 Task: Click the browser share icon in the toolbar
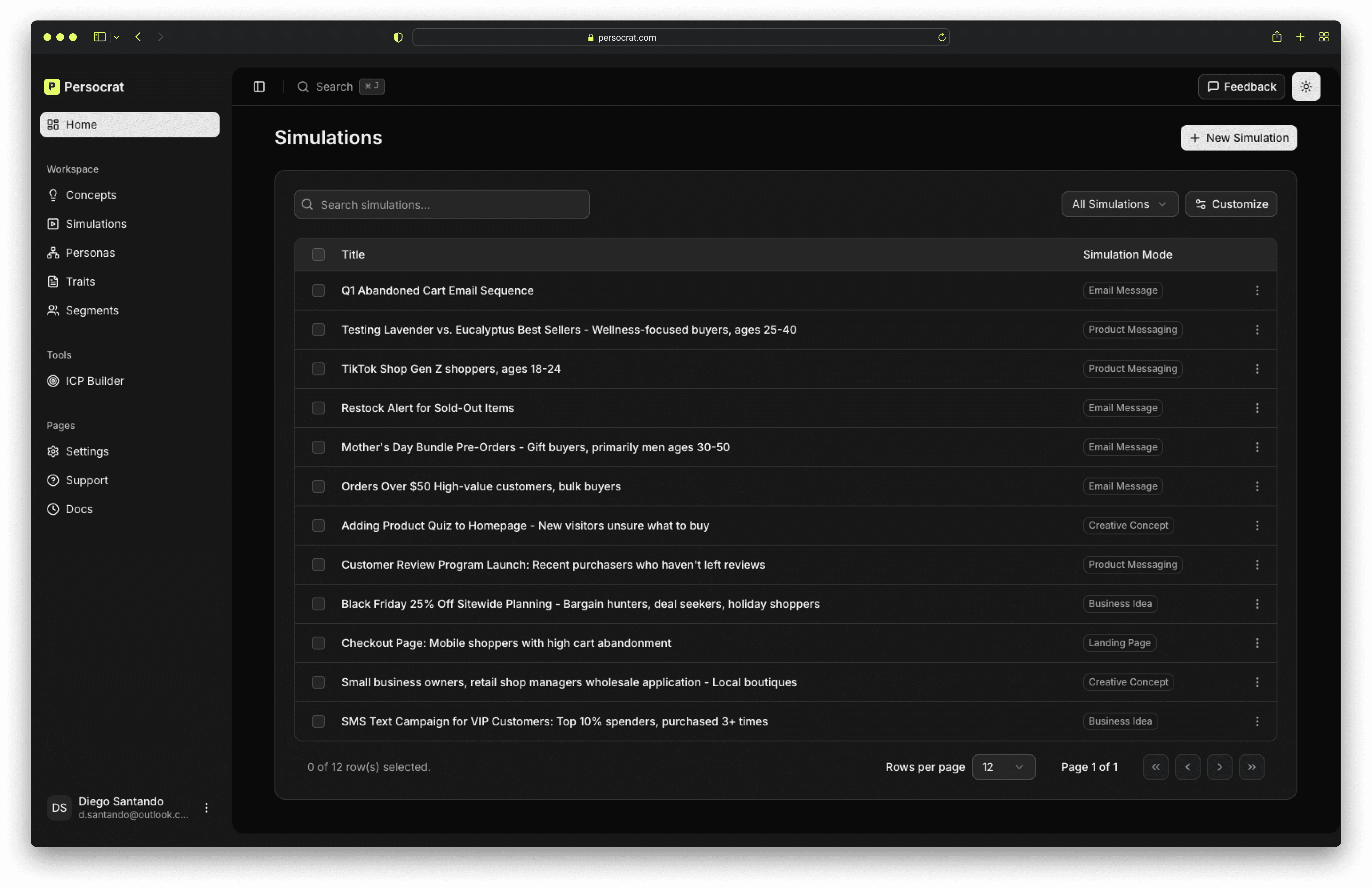point(1276,37)
